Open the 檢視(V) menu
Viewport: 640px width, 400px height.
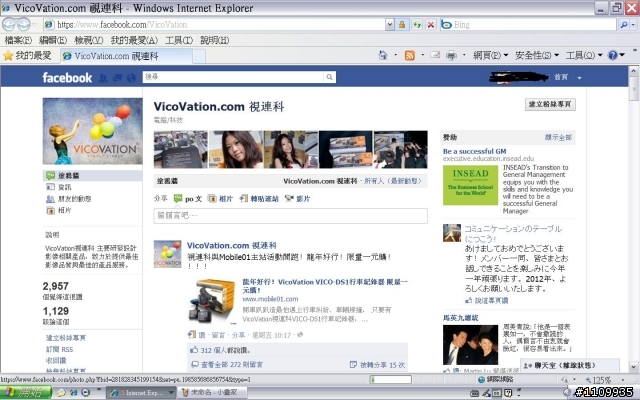point(89,40)
